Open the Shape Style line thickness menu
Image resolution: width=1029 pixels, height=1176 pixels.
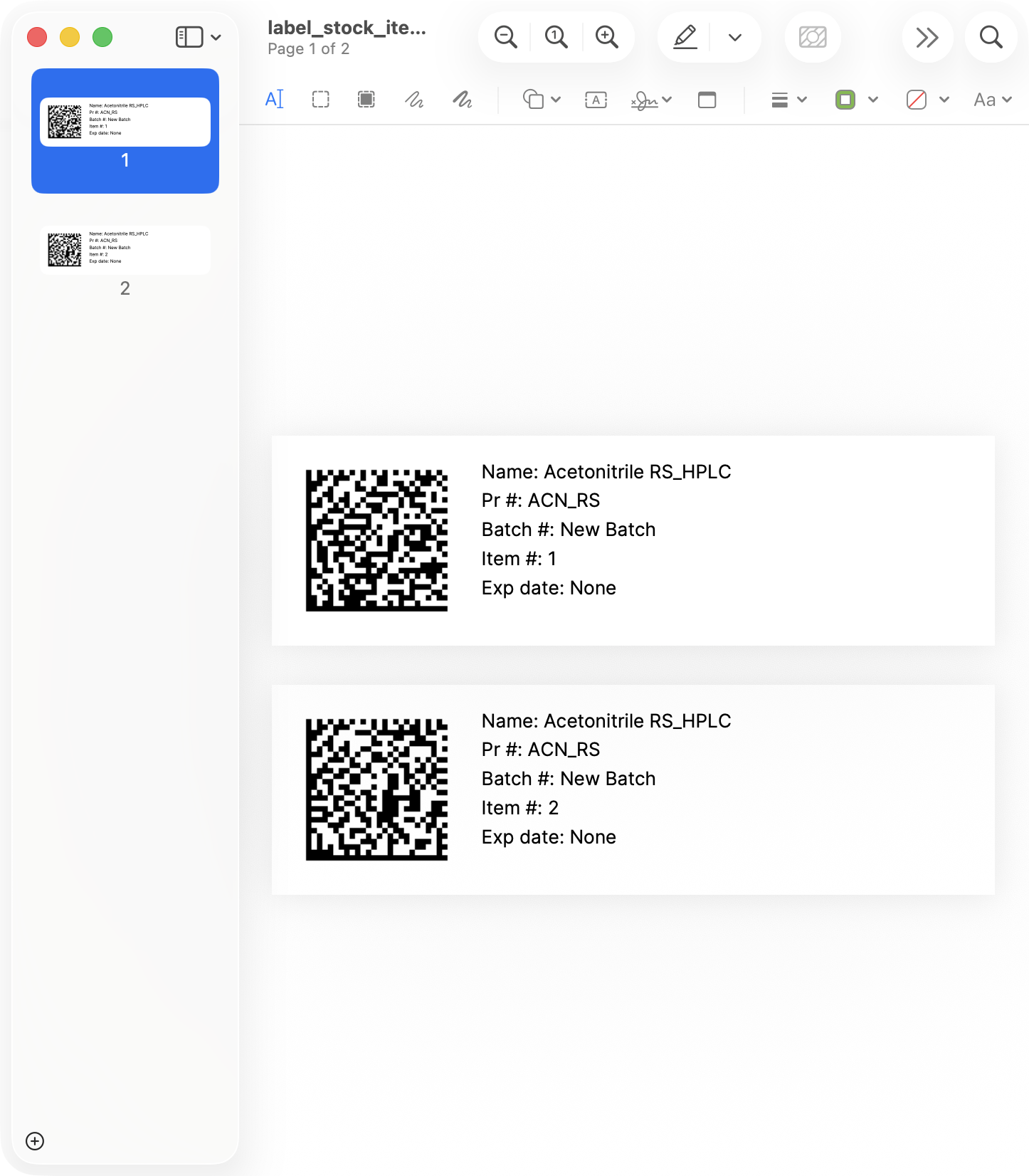pos(788,100)
